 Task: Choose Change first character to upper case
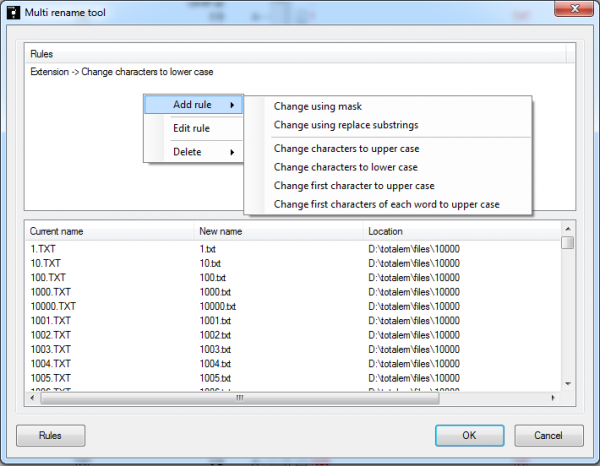(354, 186)
